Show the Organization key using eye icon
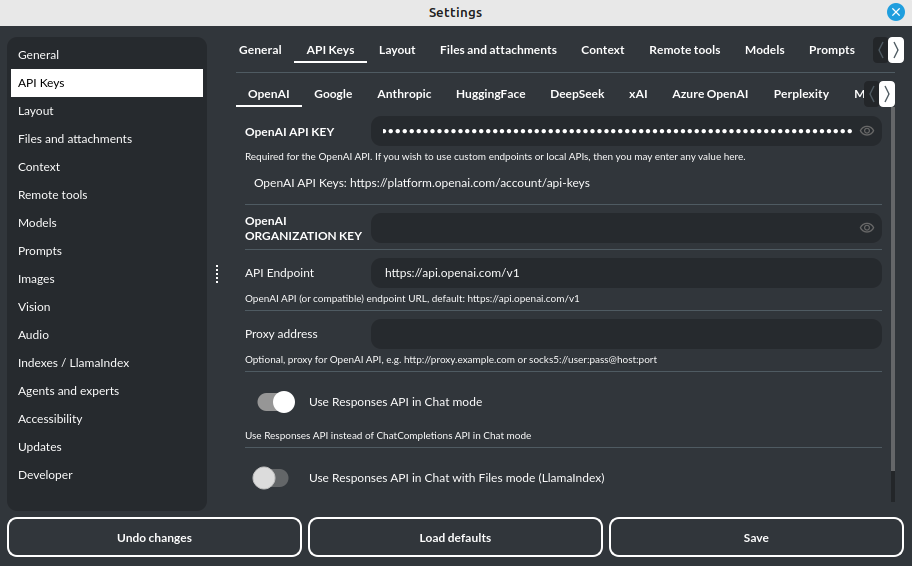Screen dimensions: 912x566 tap(867, 228)
